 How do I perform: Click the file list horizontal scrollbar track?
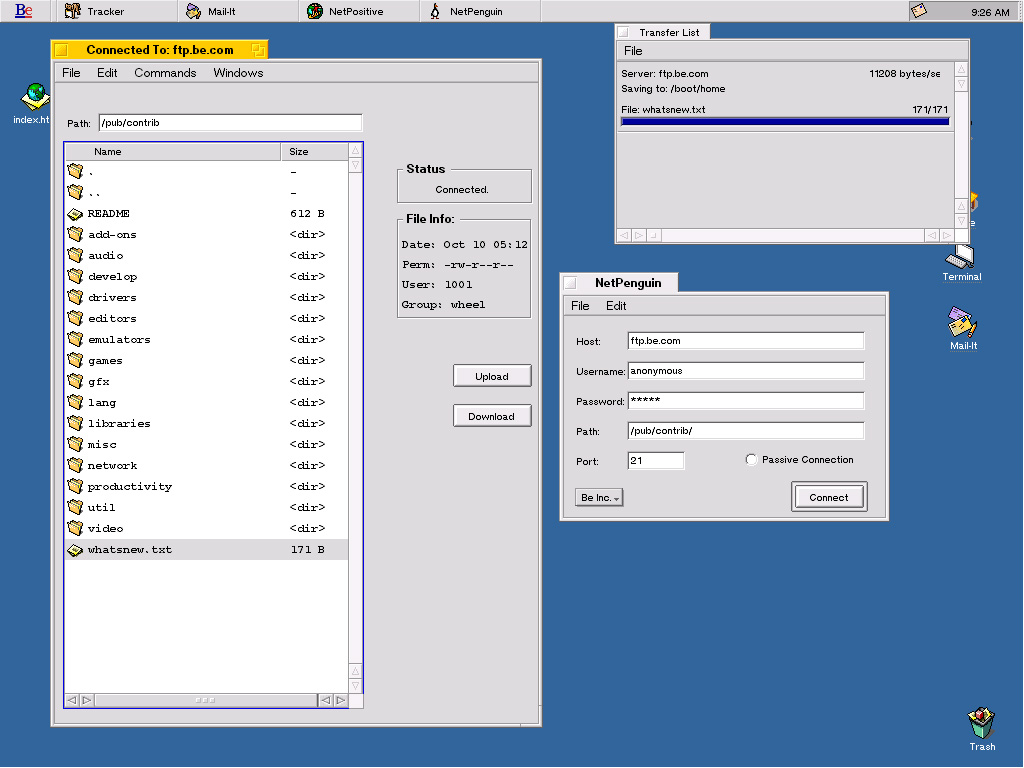(x=205, y=700)
